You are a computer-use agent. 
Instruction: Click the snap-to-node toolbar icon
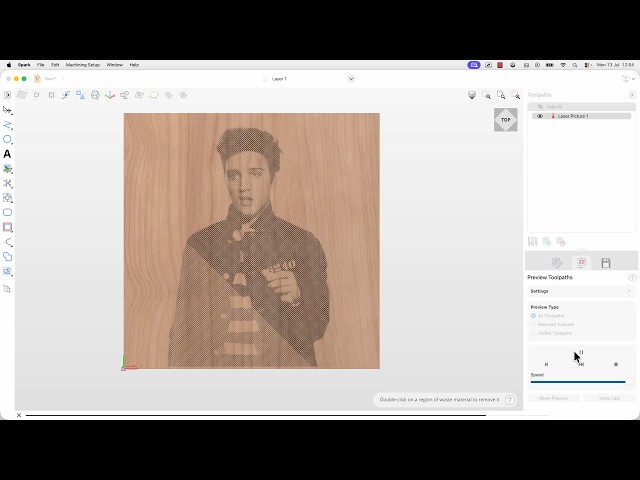pyautogui.click(x=66, y=95)
